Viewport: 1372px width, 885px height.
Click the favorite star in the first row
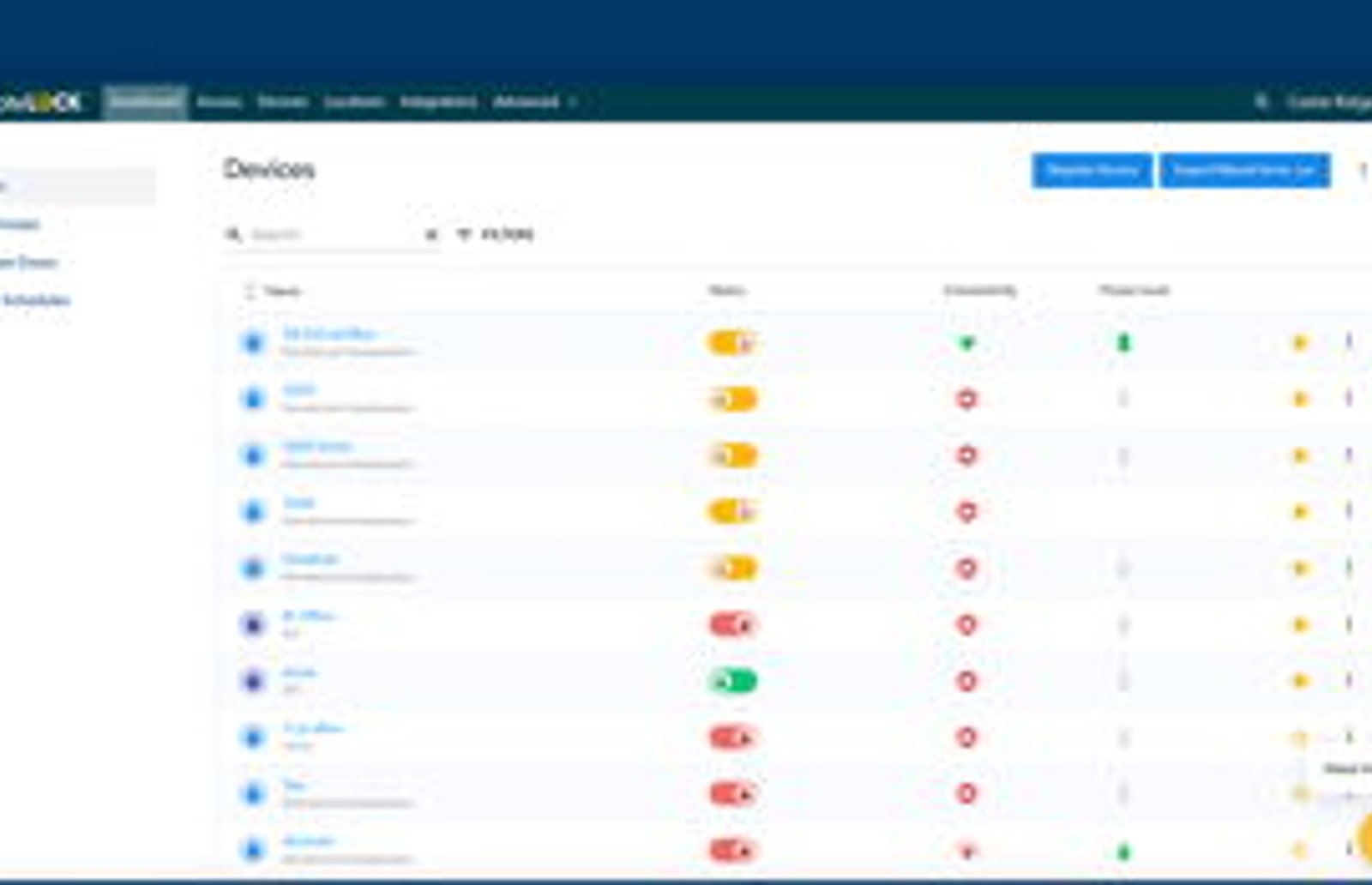[x=1300, y=343]
